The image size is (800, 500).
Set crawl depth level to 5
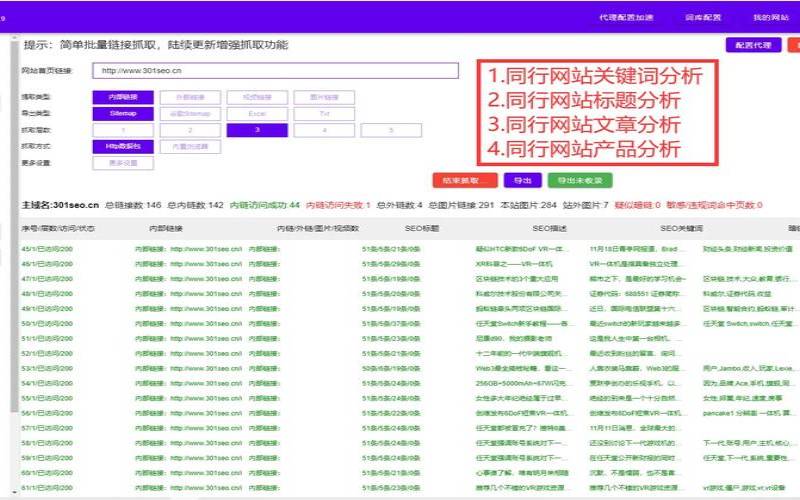pyautogui.click(x=391, y=130)
